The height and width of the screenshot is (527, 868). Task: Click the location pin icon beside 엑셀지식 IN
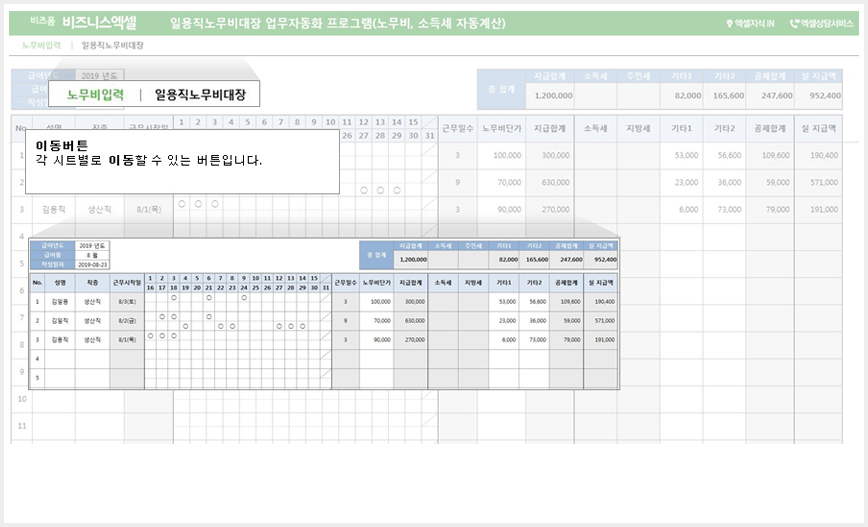729,23
